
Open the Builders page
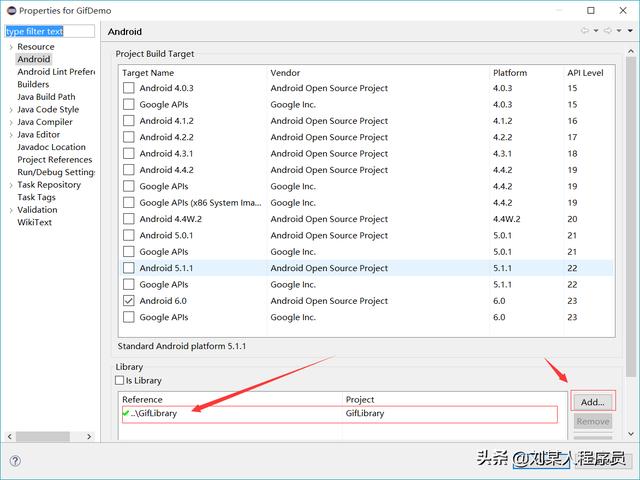33,84
